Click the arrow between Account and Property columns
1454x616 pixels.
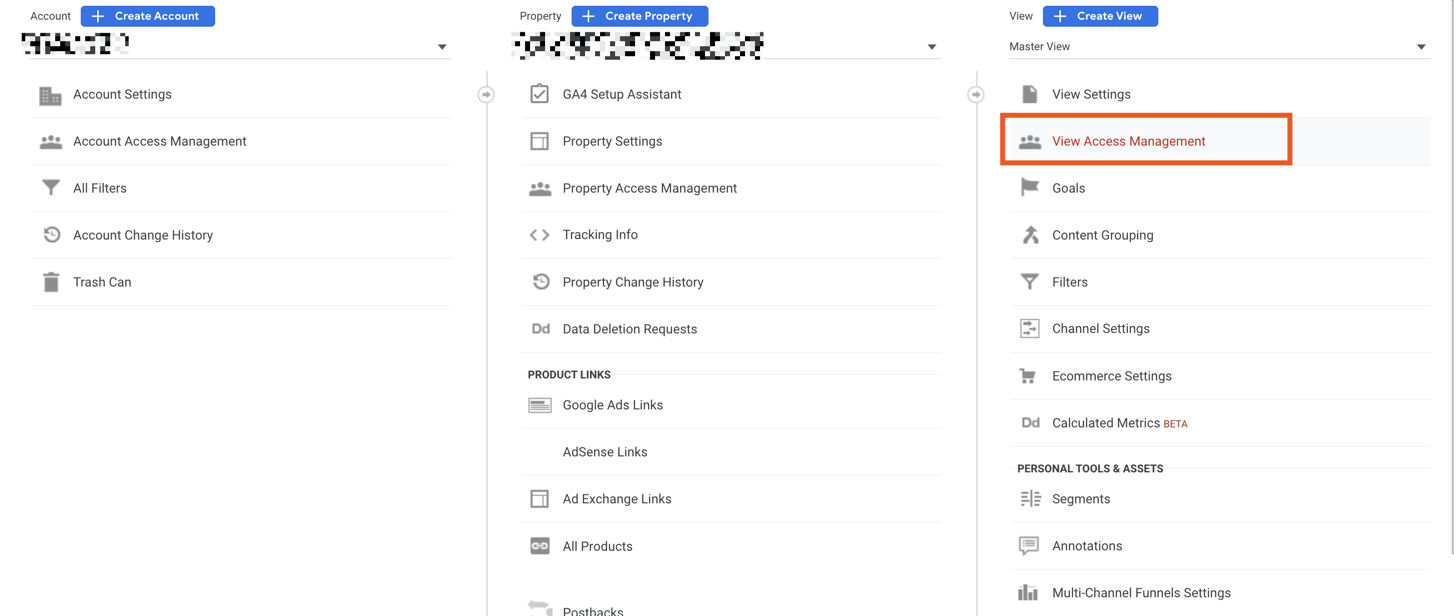(486, 95)
